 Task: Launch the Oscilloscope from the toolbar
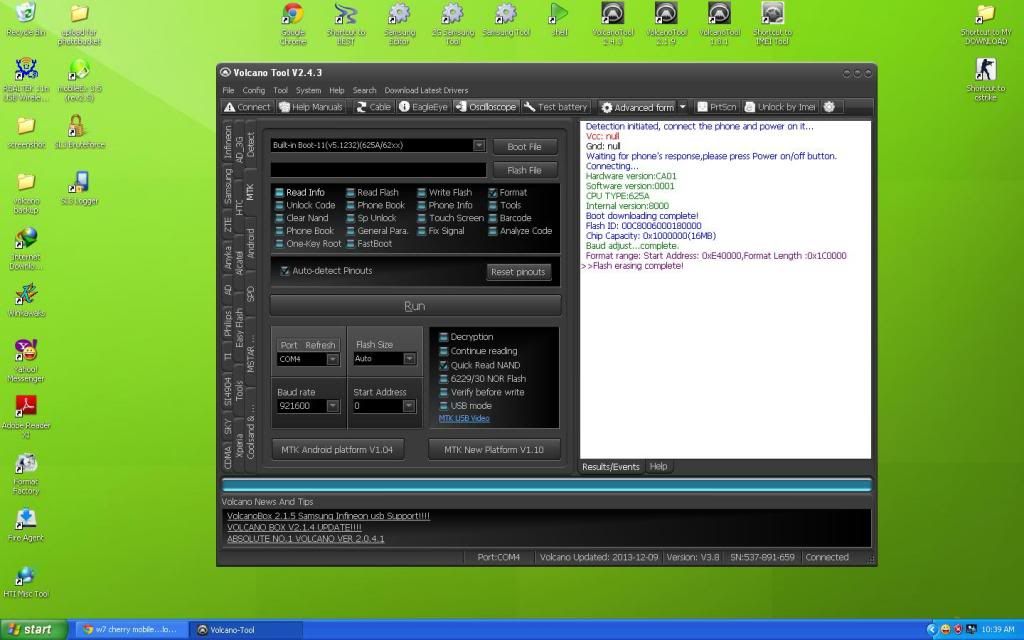pyautogui.click(x=486, y=107)
